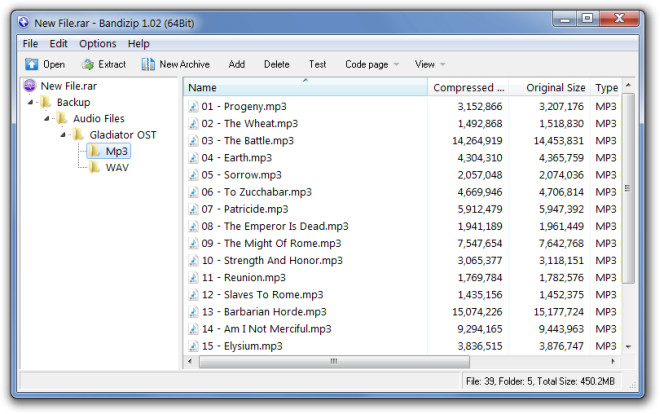The width and height of the screenshot is (660, 414).
Task: Click the audio file icon for 15 - Elysium.mp3
Action: pos(193,346)
